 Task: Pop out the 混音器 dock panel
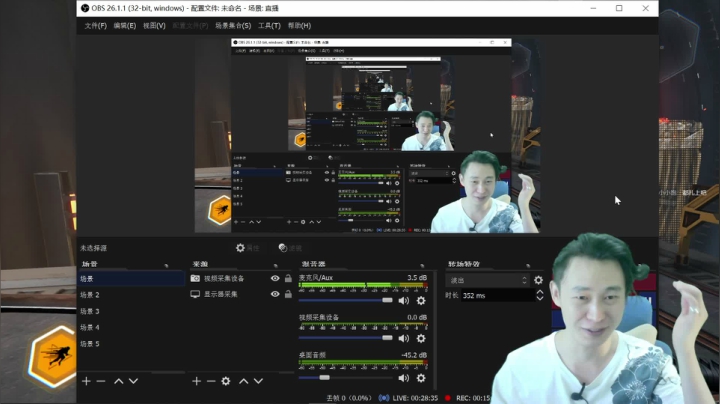pyautogui.click(x=422, y=265)
